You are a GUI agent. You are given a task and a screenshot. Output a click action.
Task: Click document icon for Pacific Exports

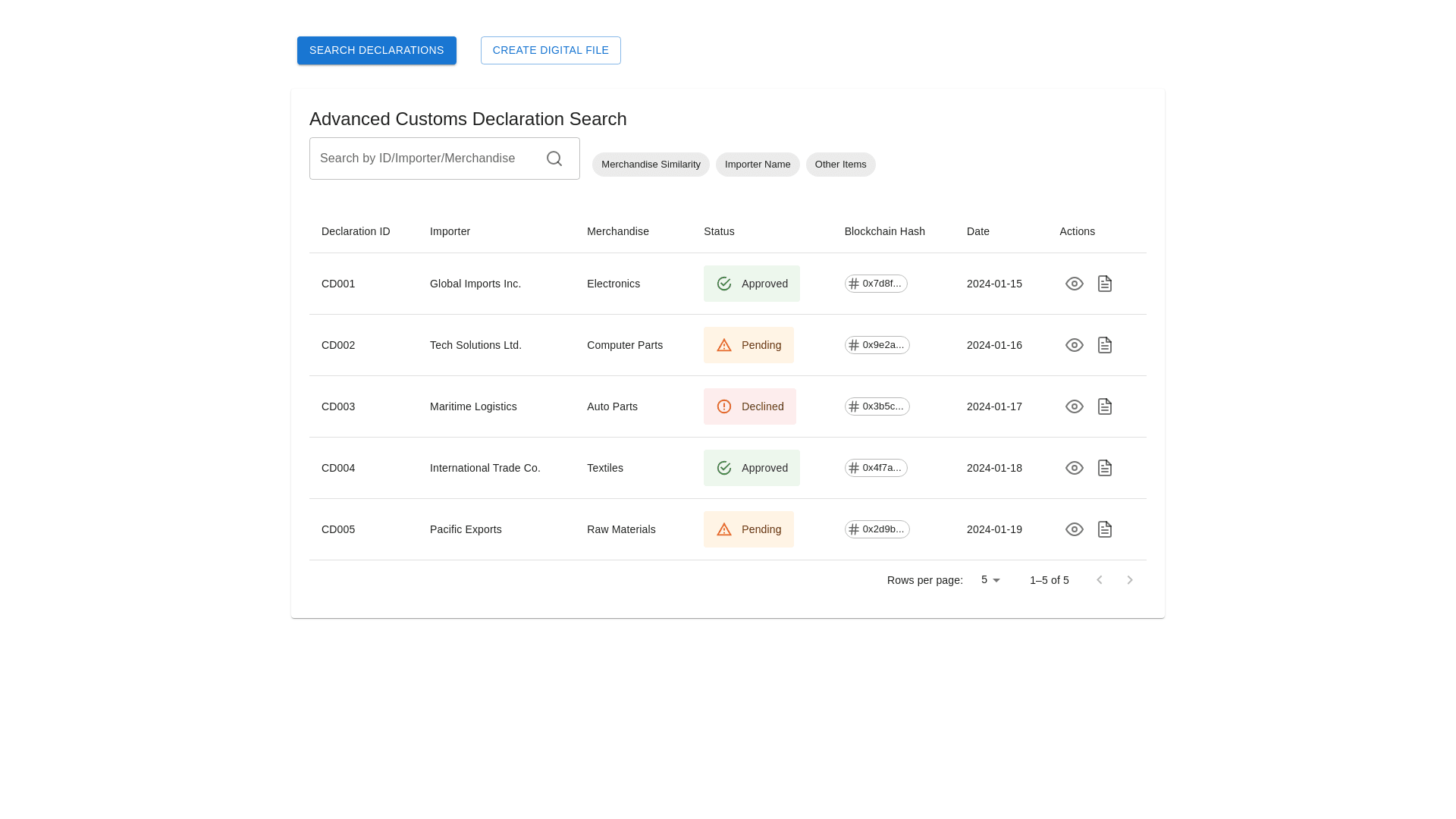tap(1104, 529)
